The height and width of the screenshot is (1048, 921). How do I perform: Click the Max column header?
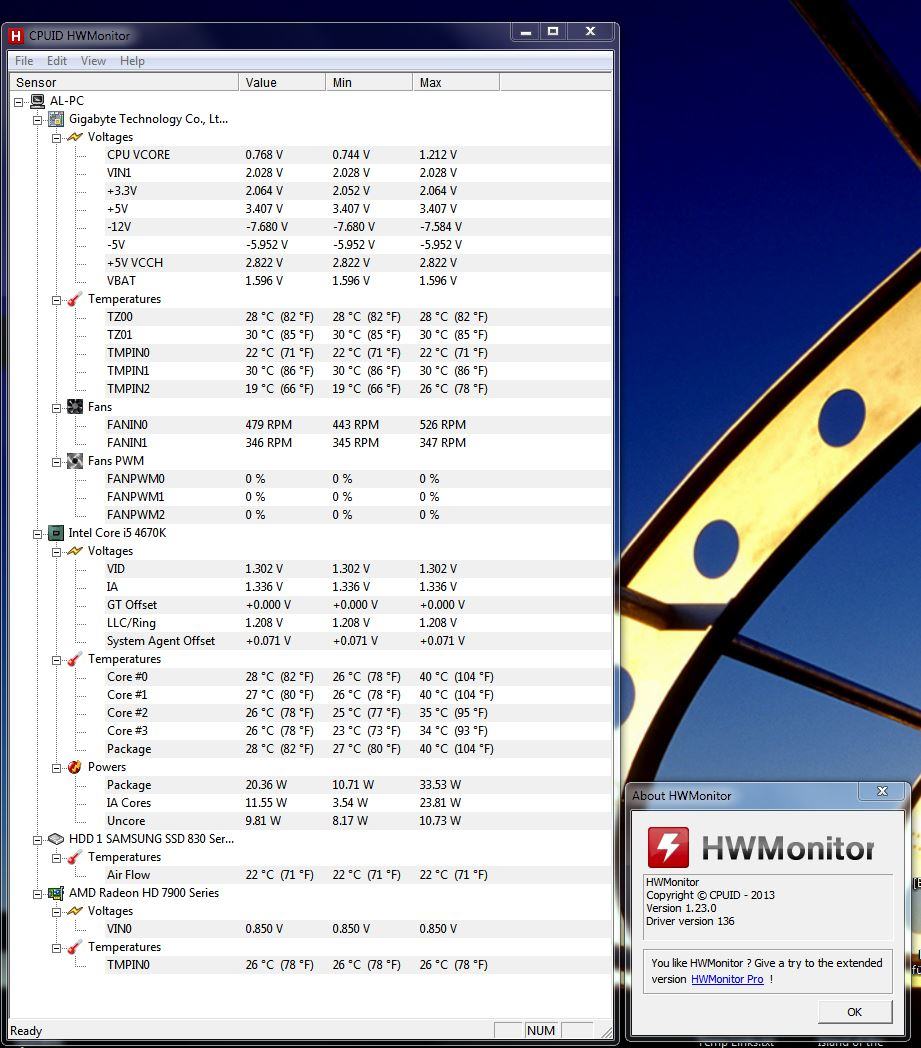click(456, 82)
